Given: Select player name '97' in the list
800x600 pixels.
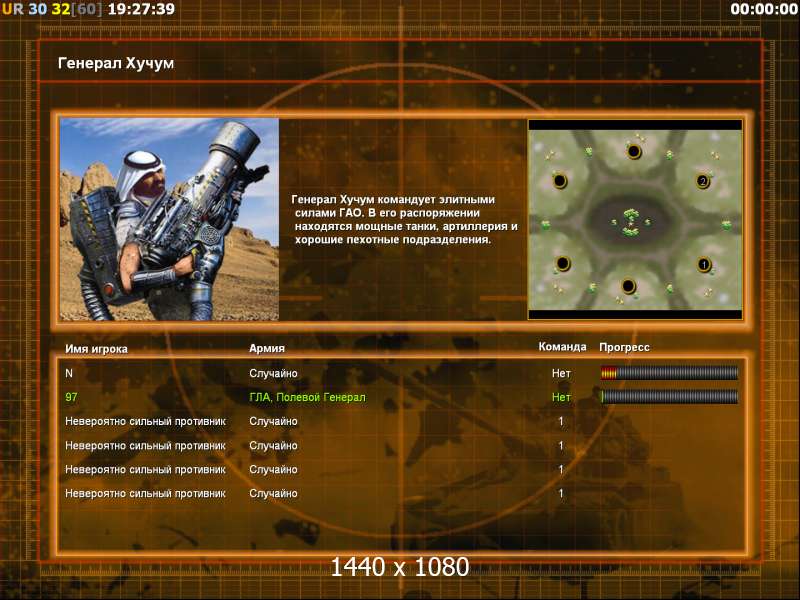Looking at the screenshot, I should point(71,397).
